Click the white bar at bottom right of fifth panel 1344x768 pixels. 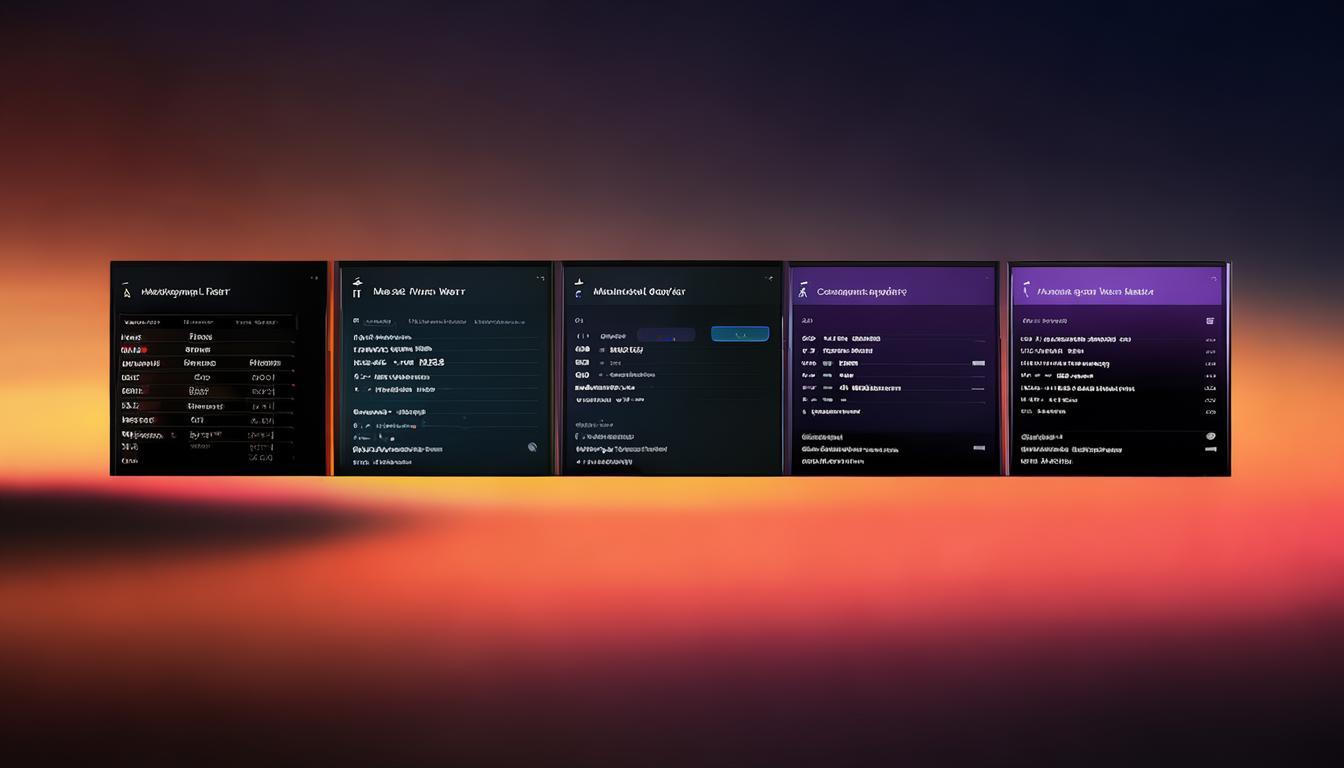pyautogui.click(x=1210, y=449)
